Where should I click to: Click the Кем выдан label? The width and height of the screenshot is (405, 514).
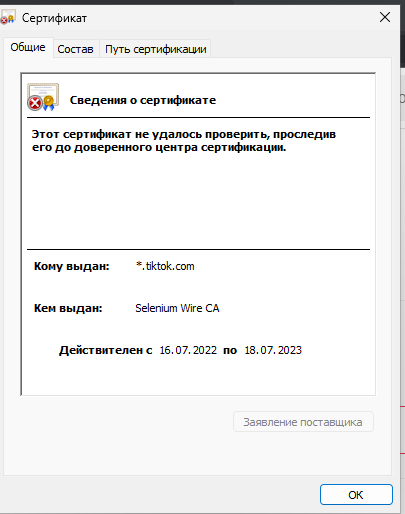click(x=68, y=308)
